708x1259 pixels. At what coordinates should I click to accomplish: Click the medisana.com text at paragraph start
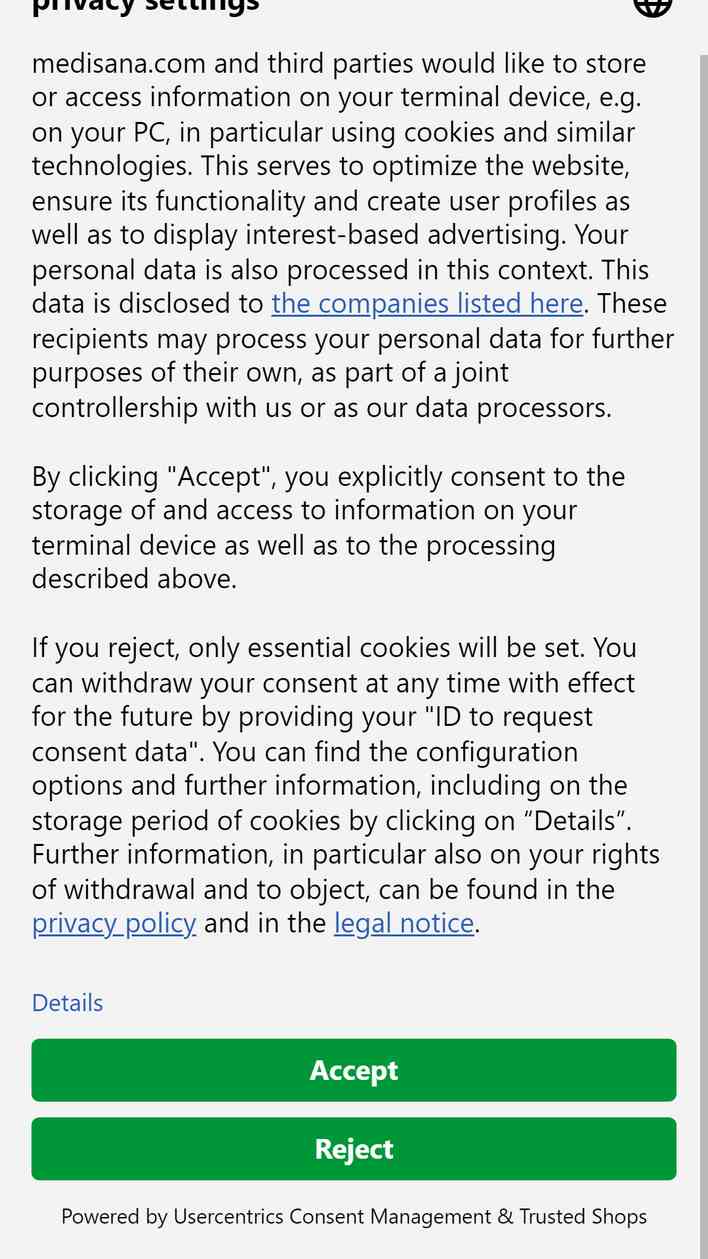(119, 64)
